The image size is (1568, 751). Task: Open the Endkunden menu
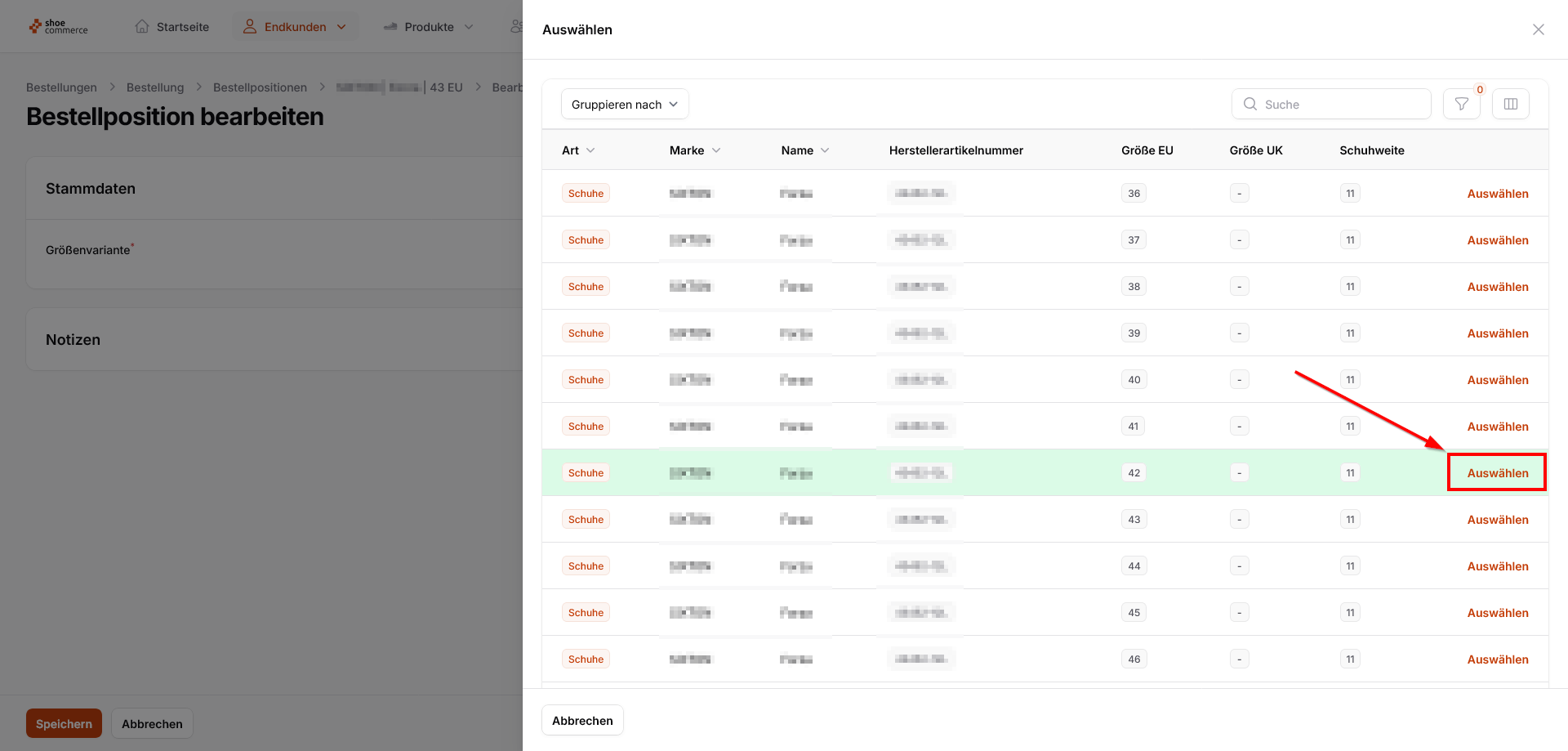coord(296,27)
